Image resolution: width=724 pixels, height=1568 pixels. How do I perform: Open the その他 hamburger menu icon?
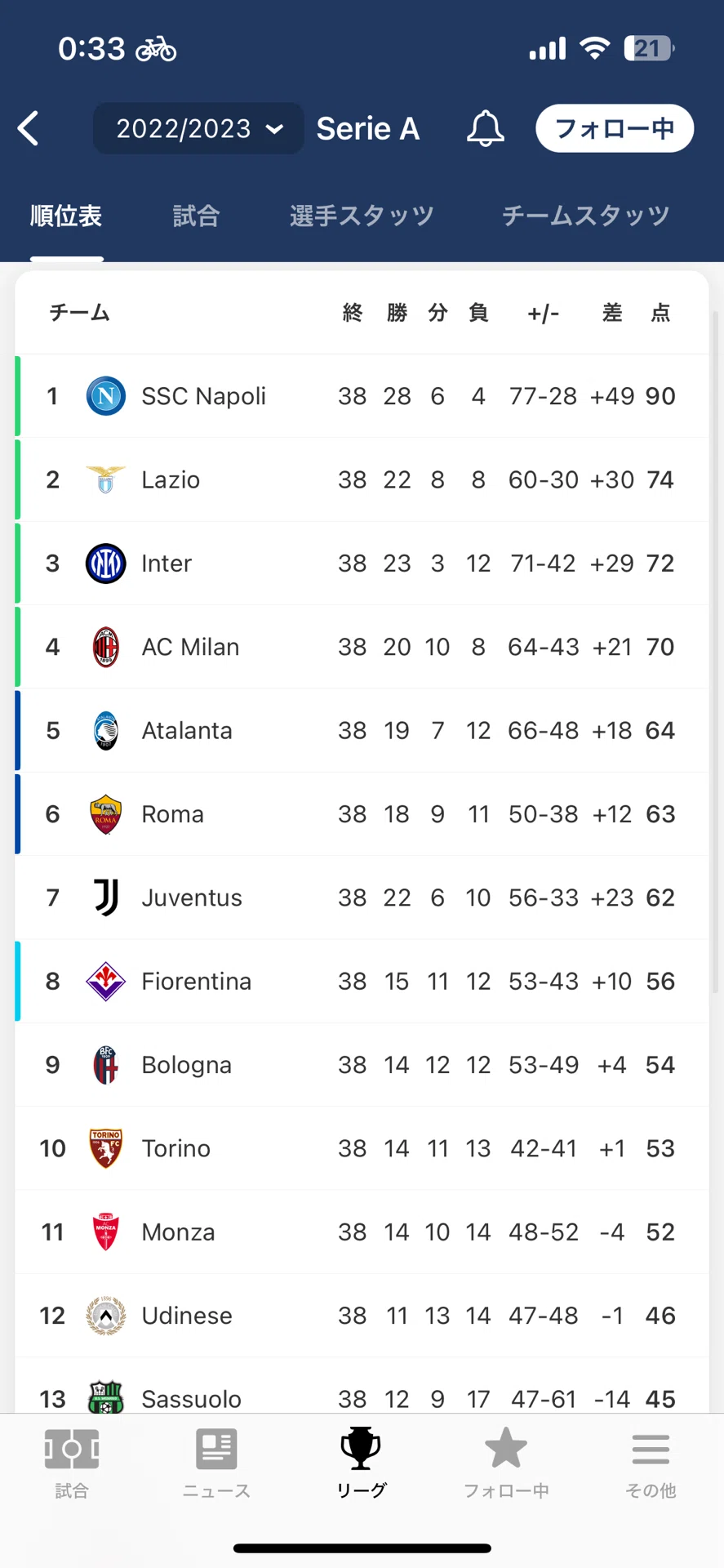click(x=651, y=1450)
